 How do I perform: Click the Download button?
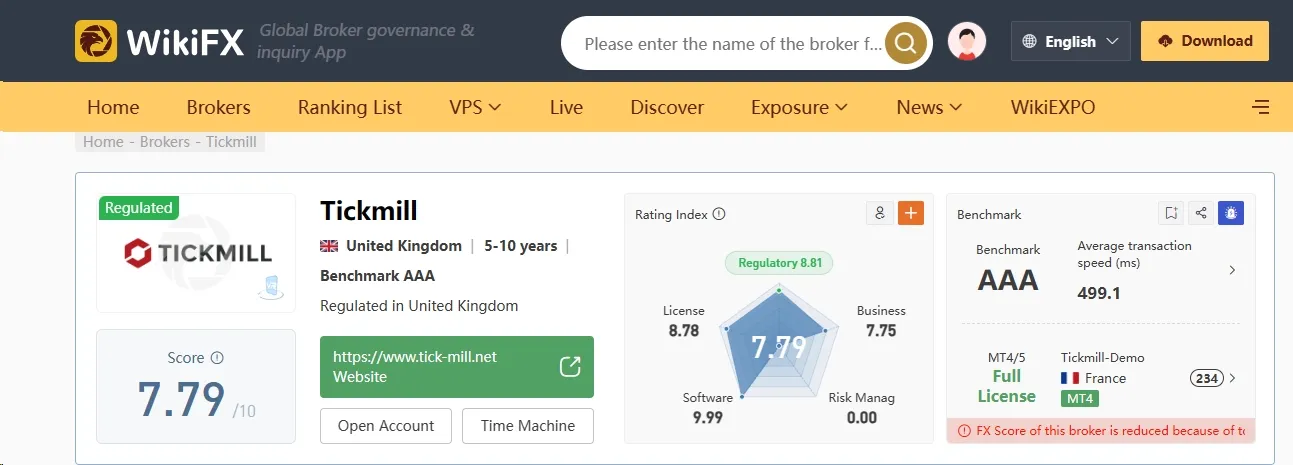[x=1205, y=41]
